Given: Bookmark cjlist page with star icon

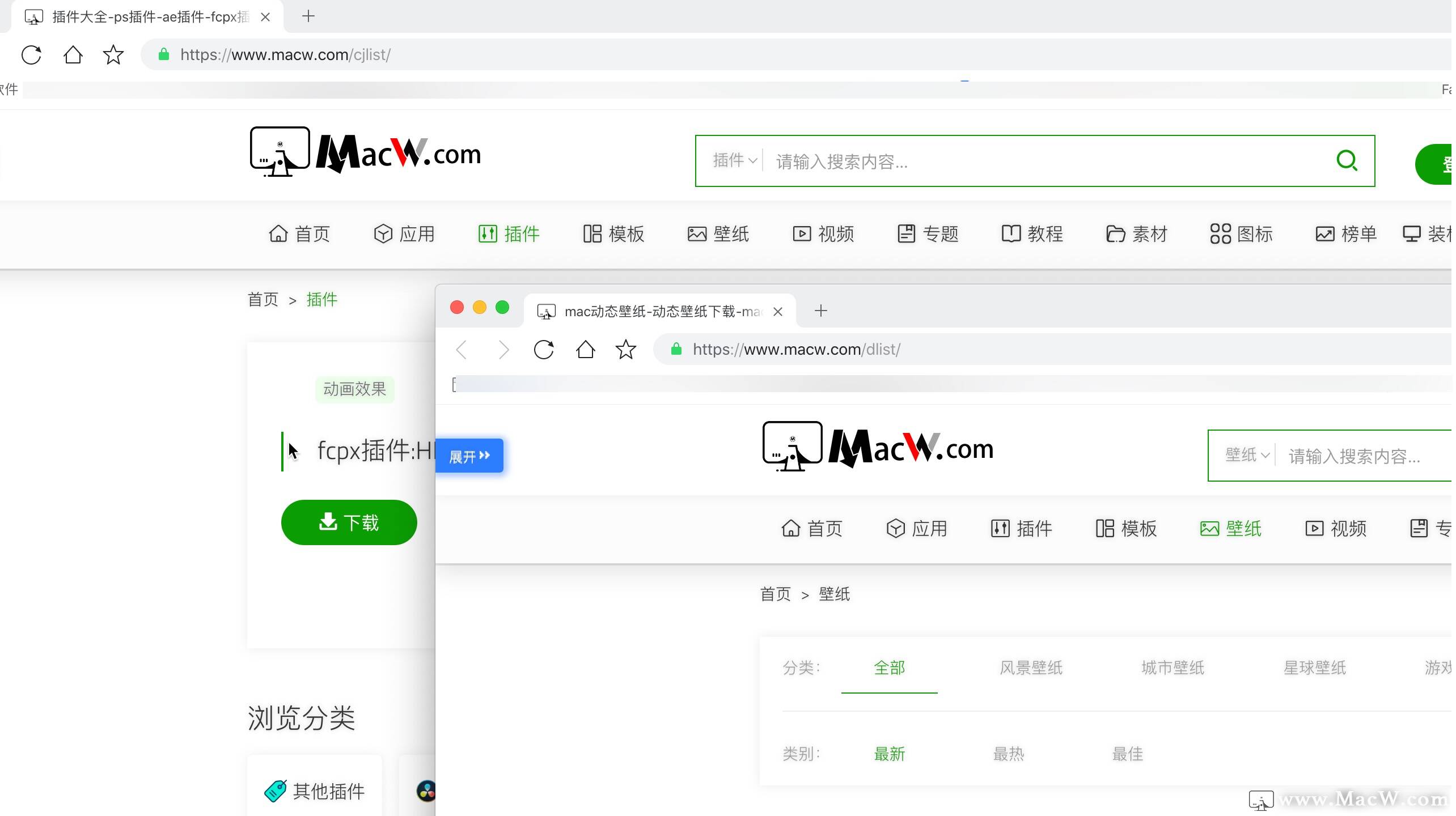Looking at the screenshot, I should 113,55.
